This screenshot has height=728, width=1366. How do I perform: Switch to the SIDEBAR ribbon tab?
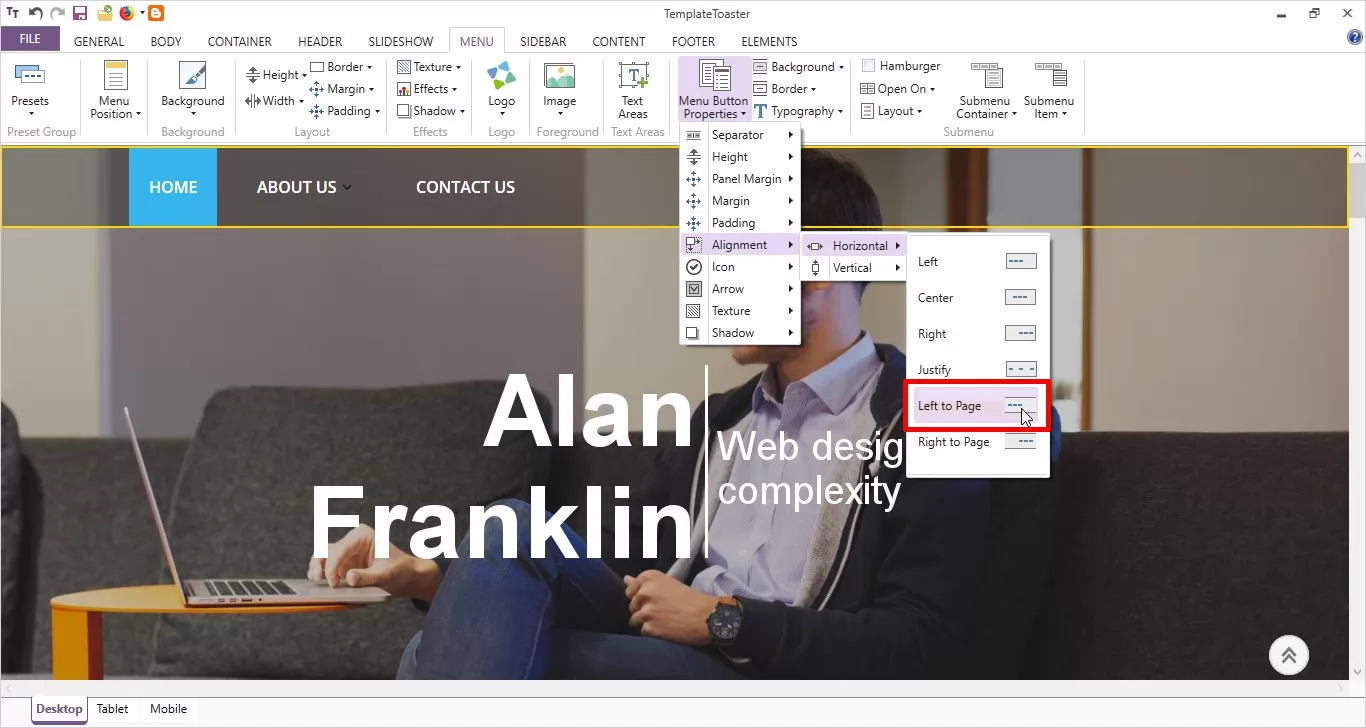[x=542, y=41]
